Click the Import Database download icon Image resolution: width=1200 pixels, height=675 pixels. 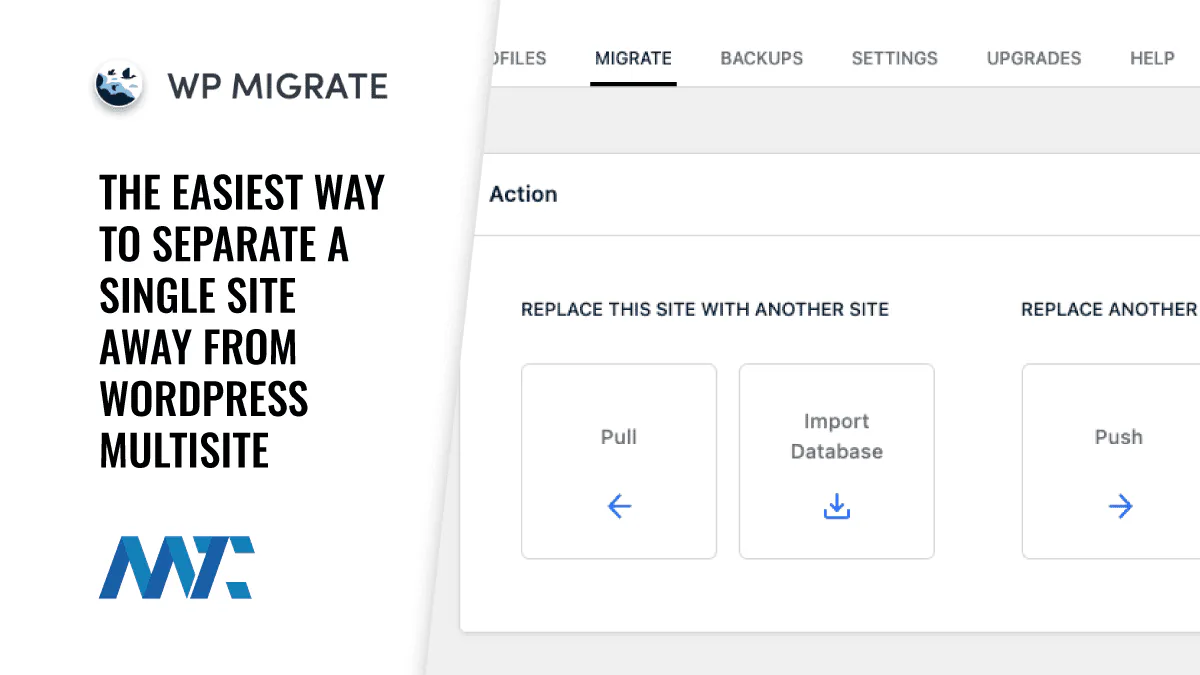837,507
